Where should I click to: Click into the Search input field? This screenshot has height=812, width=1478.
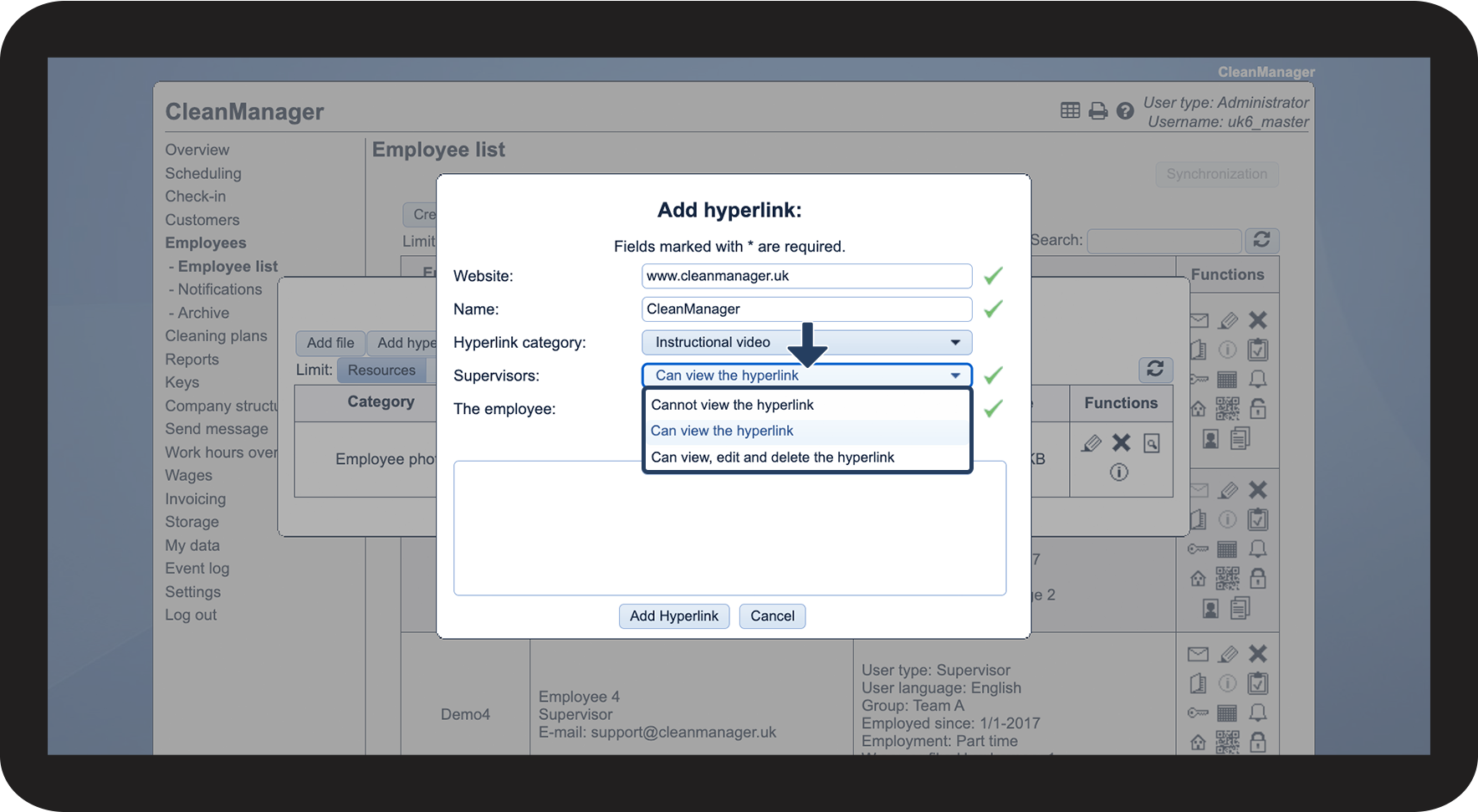point(1164,241)
